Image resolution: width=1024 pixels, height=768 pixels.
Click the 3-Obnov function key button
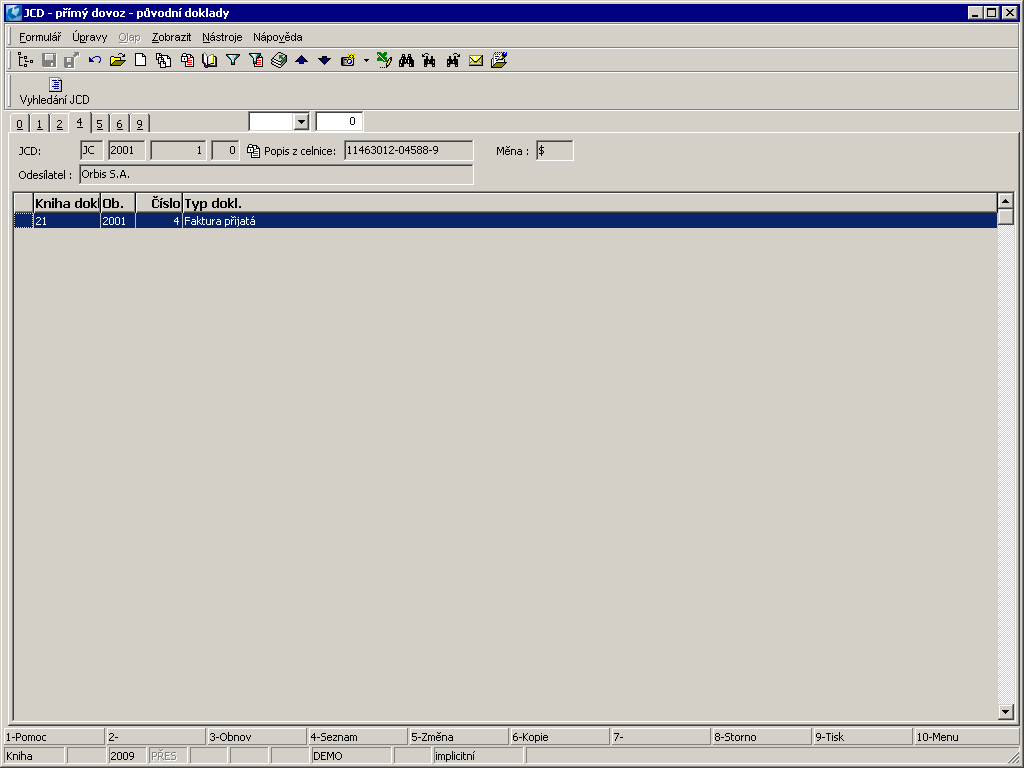(256, 737)
